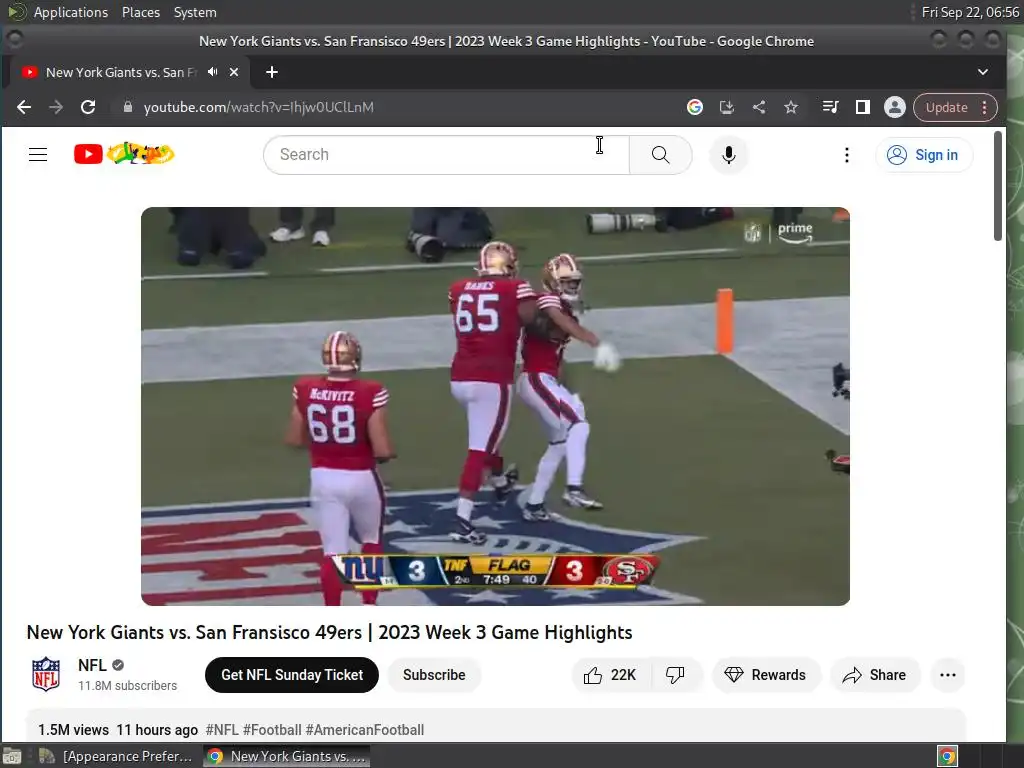Dislike the video with thumbs down
The width and height of the screenshot is (1024, 768).
click(x=675, y=675)
